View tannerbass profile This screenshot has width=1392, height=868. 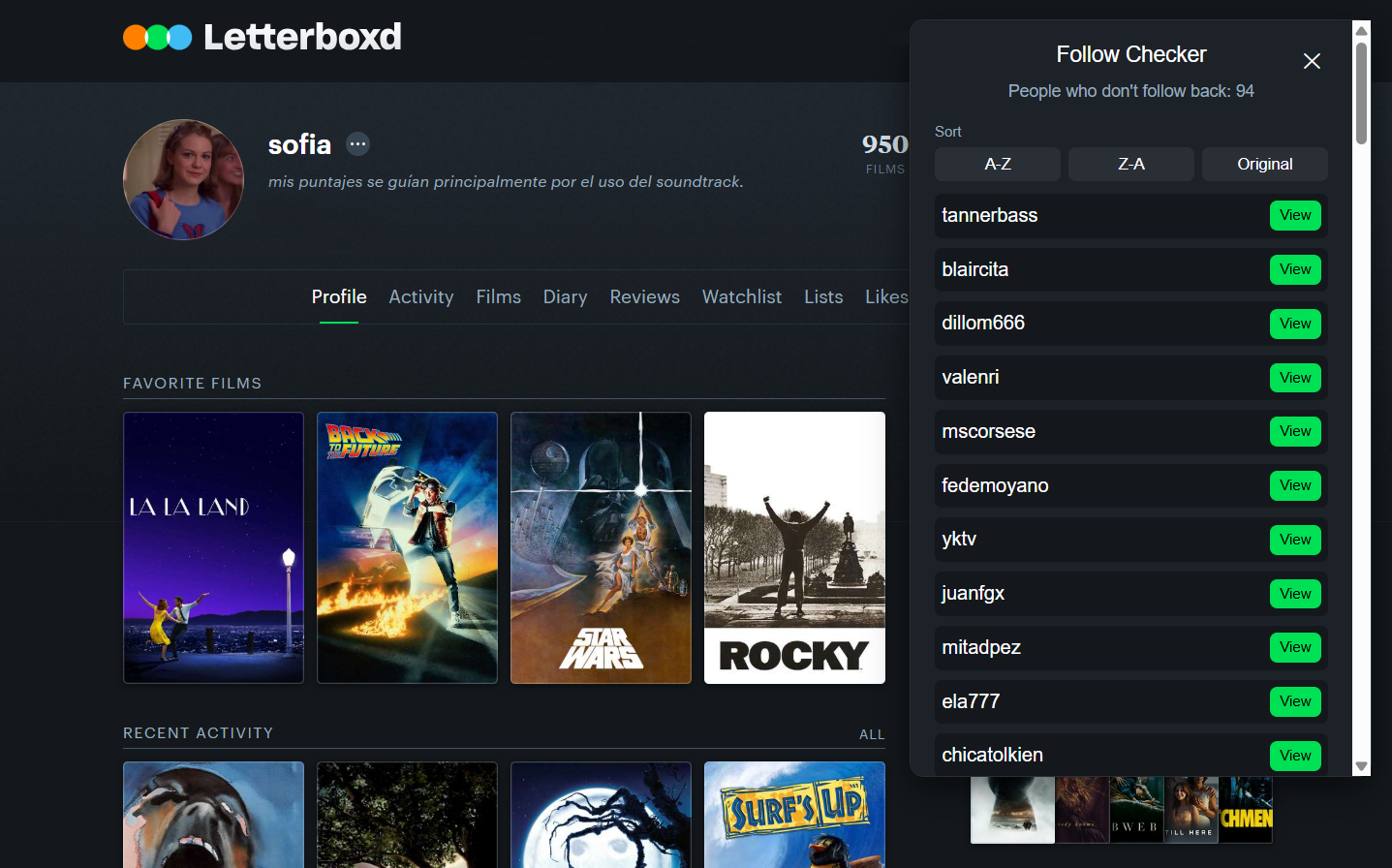pyautogui.click(x=1295, y=215)
